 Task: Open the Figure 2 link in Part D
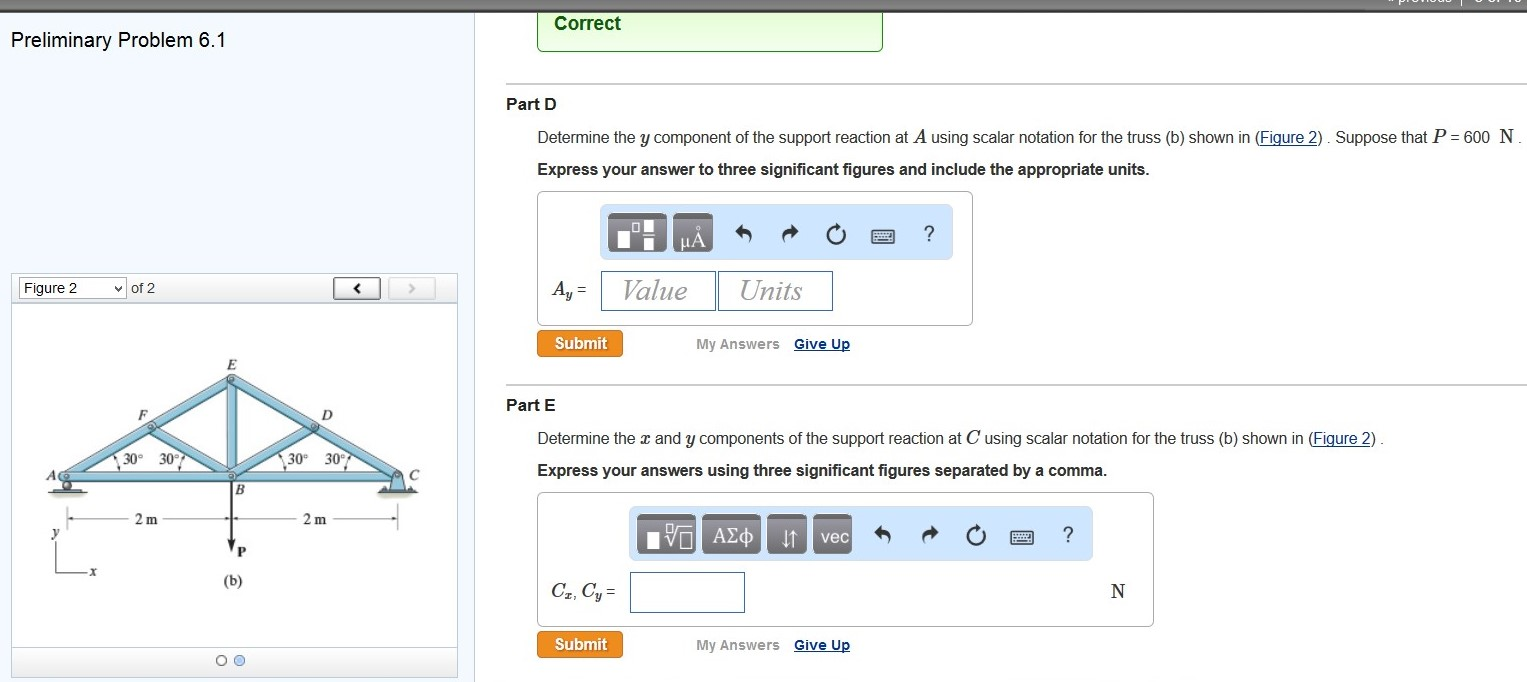[x=1288, y=137]
